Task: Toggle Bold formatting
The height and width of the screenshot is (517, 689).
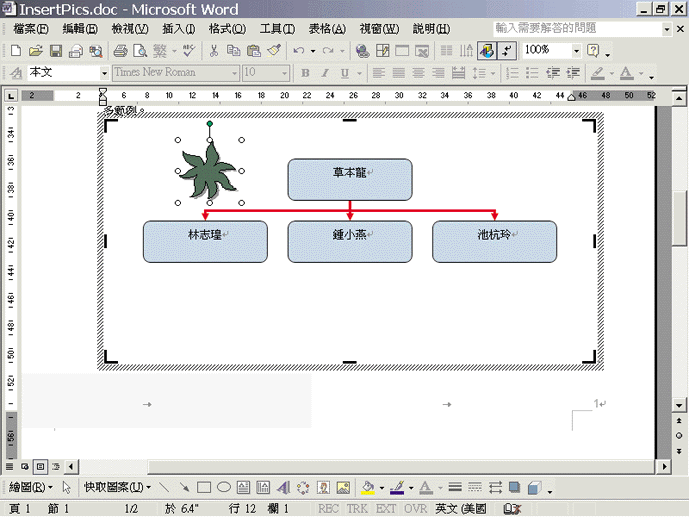Action: coord(305,73)
